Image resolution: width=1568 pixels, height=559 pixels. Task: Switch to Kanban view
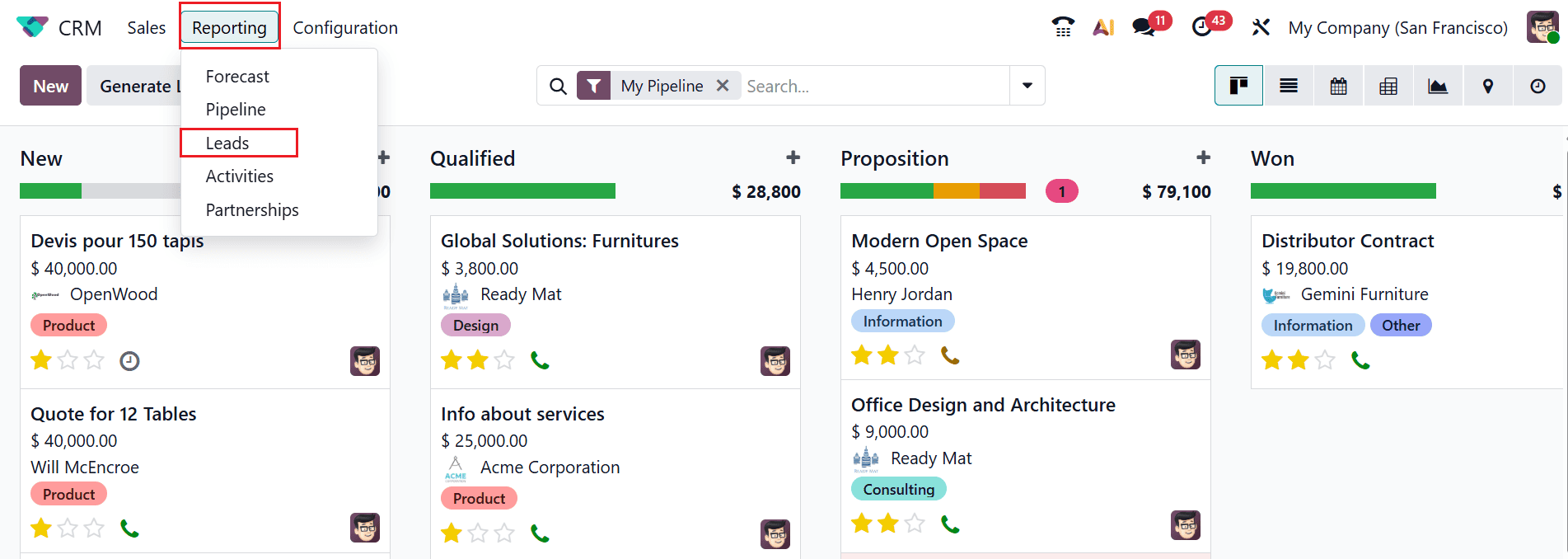pos(1238,86)
